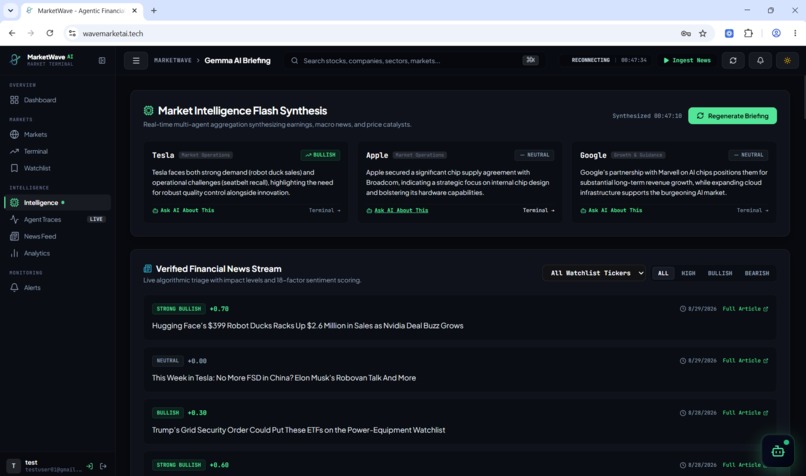Ask AI About This on Tesla card
Screen dimensions: 806x476
(184, 210)
